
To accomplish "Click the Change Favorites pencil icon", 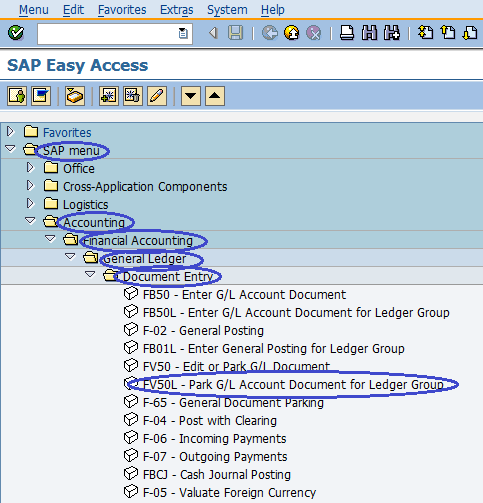I will point(157,96).
